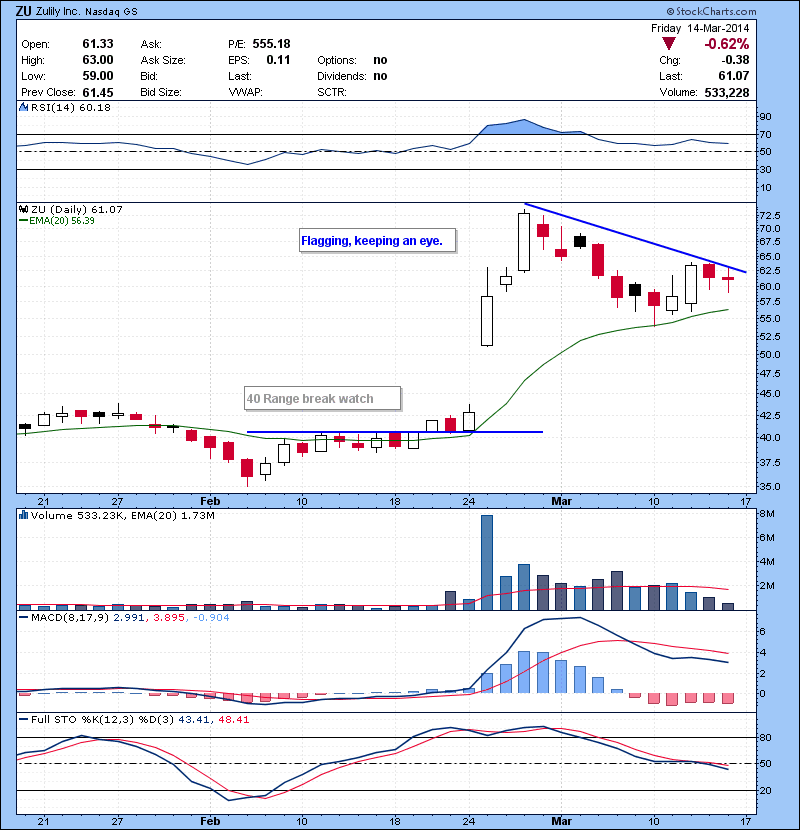Click the MACD signal value 3.895
800x830 pixels.
pos(169,617)
